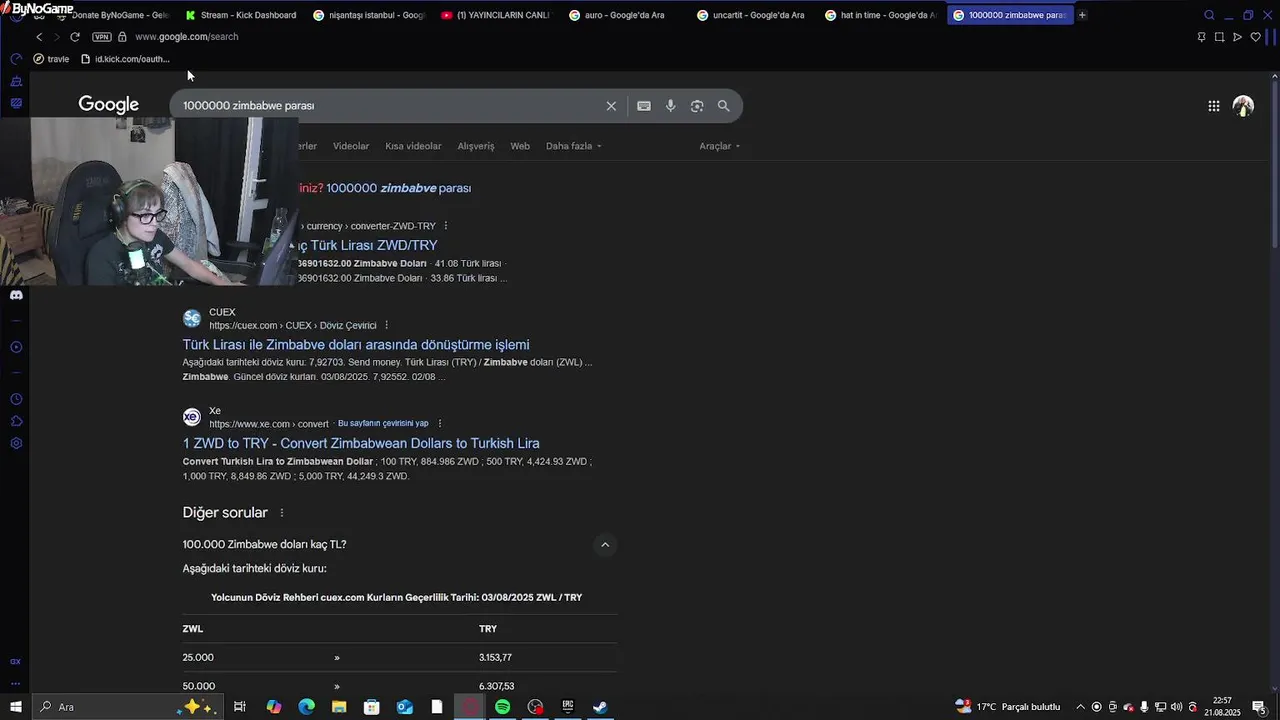
Task: Select the Videolar search tab
Action: (351, 146)
